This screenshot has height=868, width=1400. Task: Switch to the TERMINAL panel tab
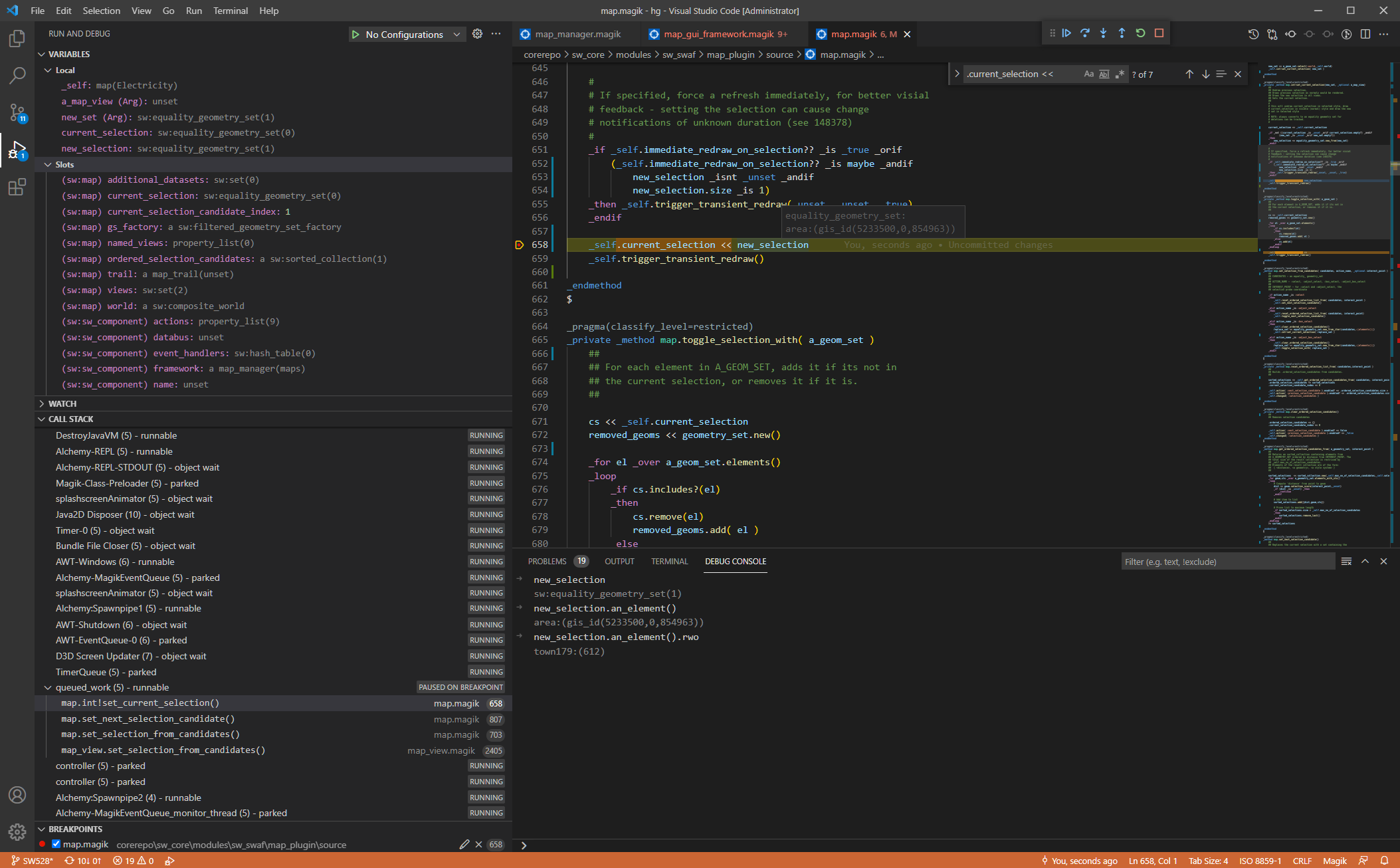click(x=669, y=562)
